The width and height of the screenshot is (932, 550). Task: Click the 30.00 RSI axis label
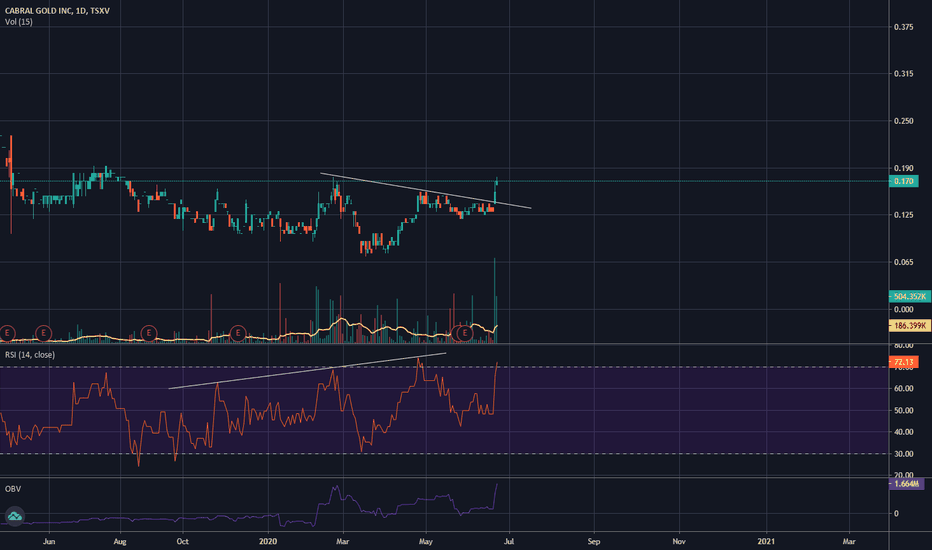coord(903,454)
